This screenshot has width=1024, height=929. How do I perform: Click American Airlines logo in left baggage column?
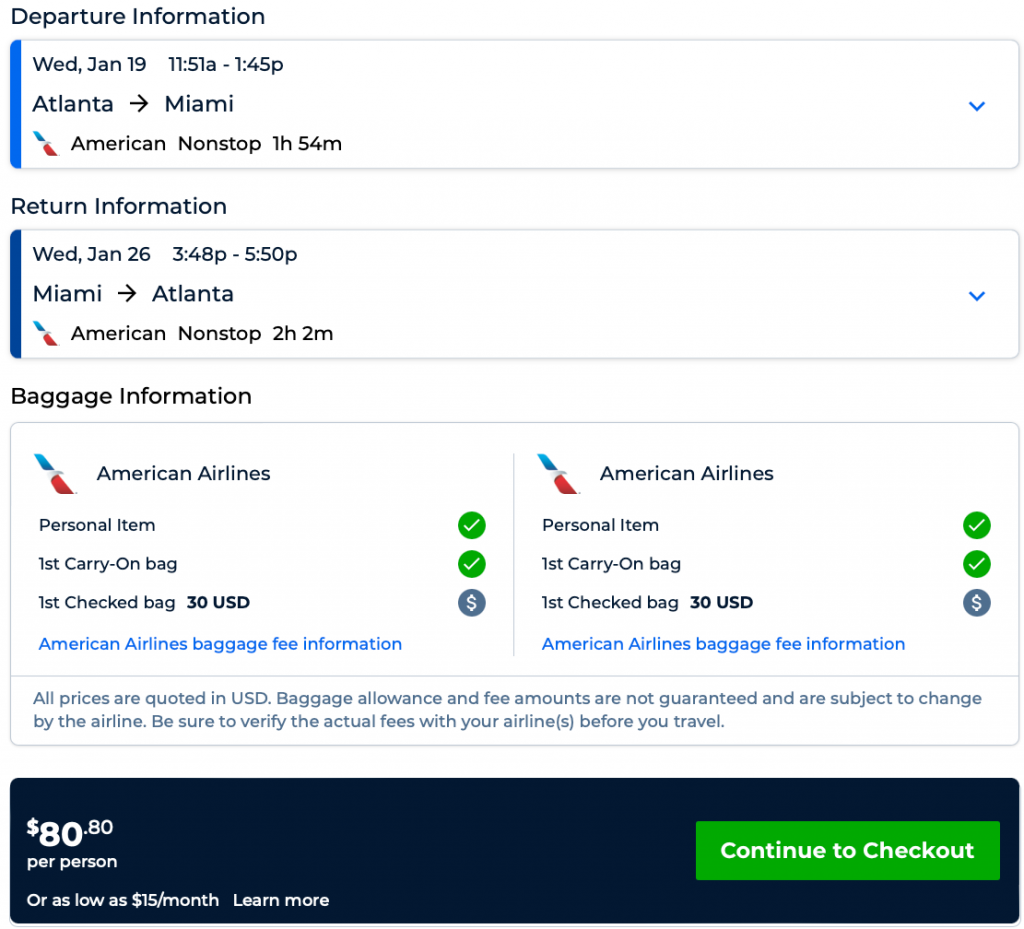point(56,474)
